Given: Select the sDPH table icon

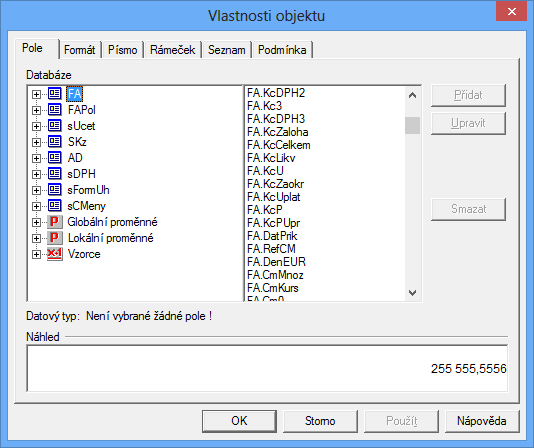Looking at the screenshot, I should click(54, 173).
